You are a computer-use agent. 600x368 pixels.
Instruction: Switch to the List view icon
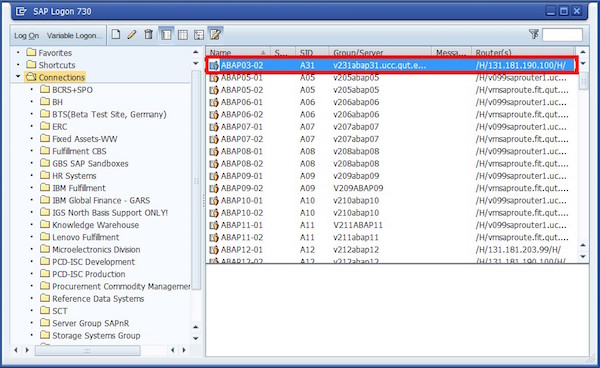tap(183, 35)
